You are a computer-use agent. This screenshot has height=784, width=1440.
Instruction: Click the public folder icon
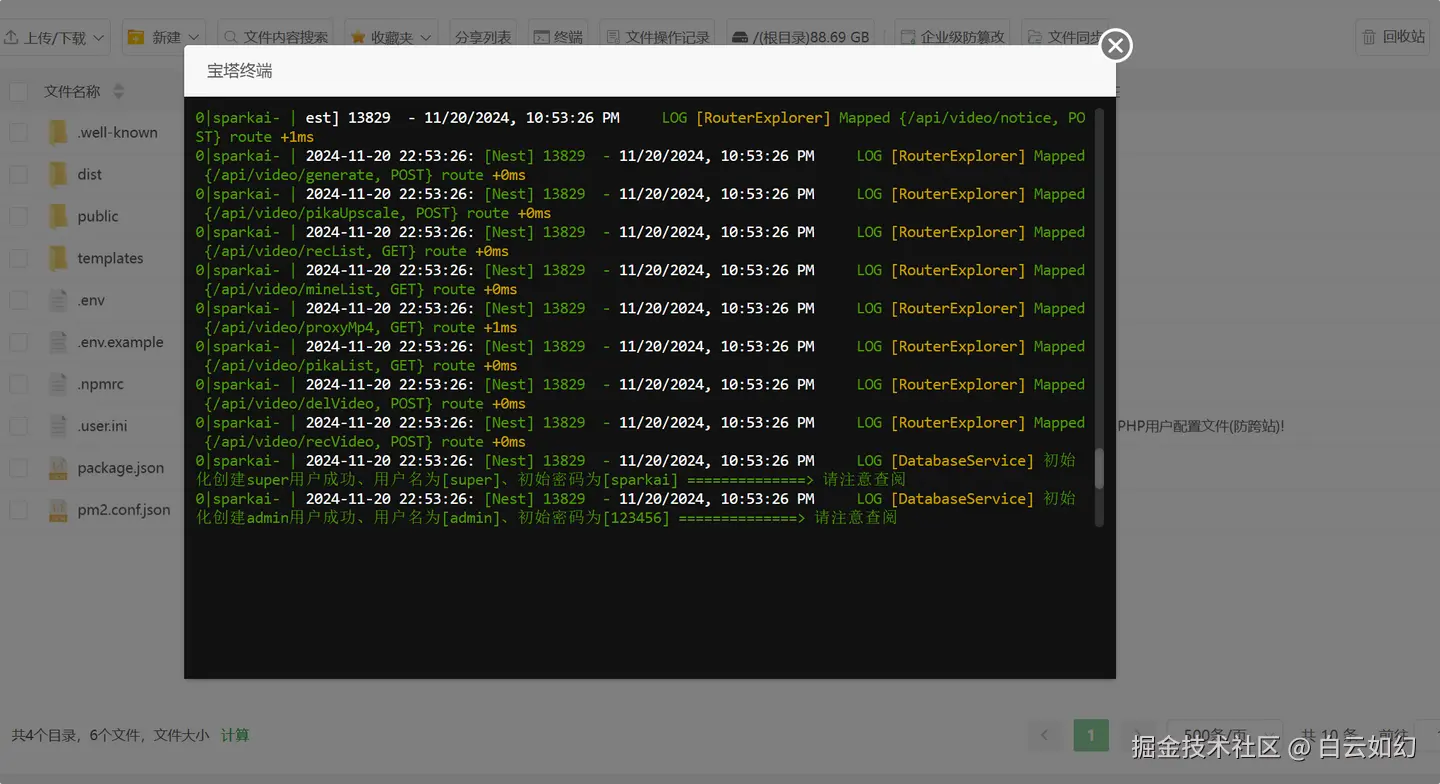click(58, 216)
